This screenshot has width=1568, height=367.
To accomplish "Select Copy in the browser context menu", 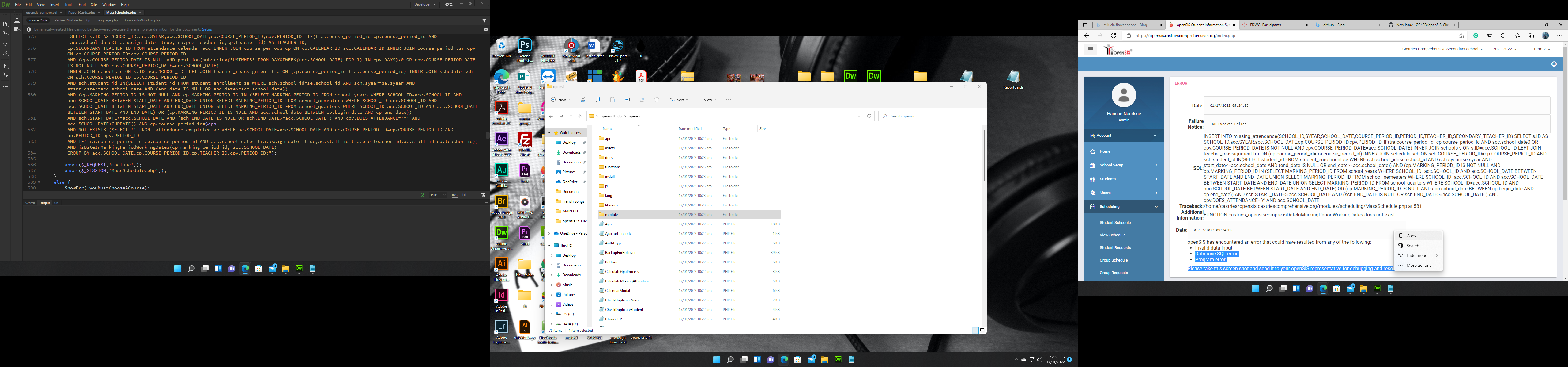I will pos(1411,236).
